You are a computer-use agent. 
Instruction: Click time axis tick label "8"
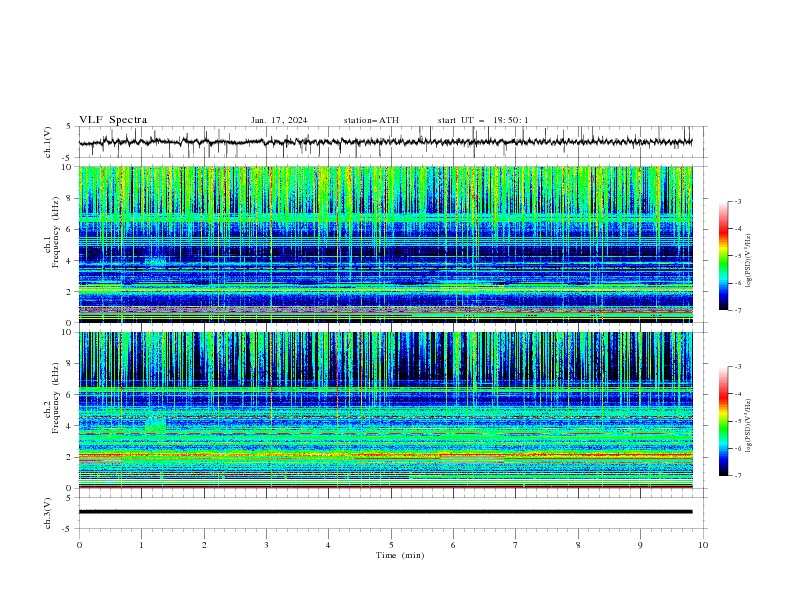[x=578, y=545]
